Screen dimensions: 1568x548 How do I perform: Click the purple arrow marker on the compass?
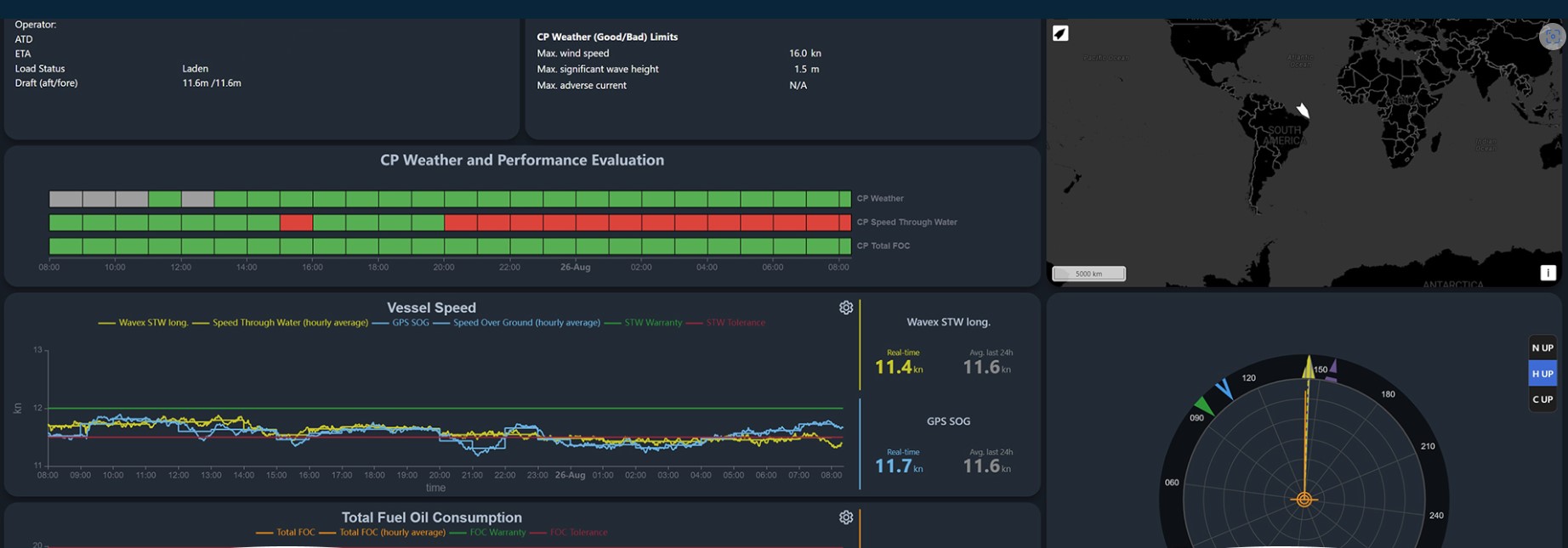[x=1332, y=370]
